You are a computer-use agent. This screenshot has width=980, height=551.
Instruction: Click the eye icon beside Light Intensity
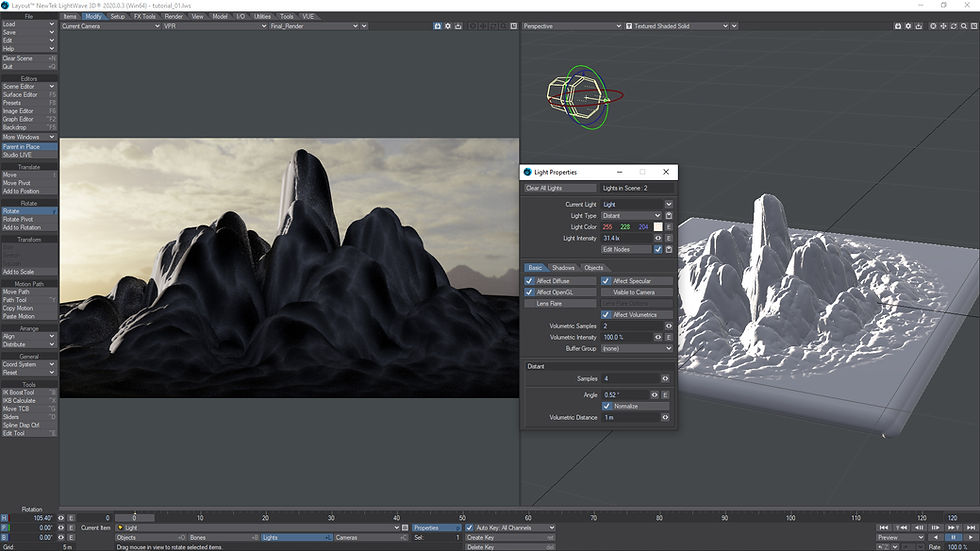click(658, 238)
